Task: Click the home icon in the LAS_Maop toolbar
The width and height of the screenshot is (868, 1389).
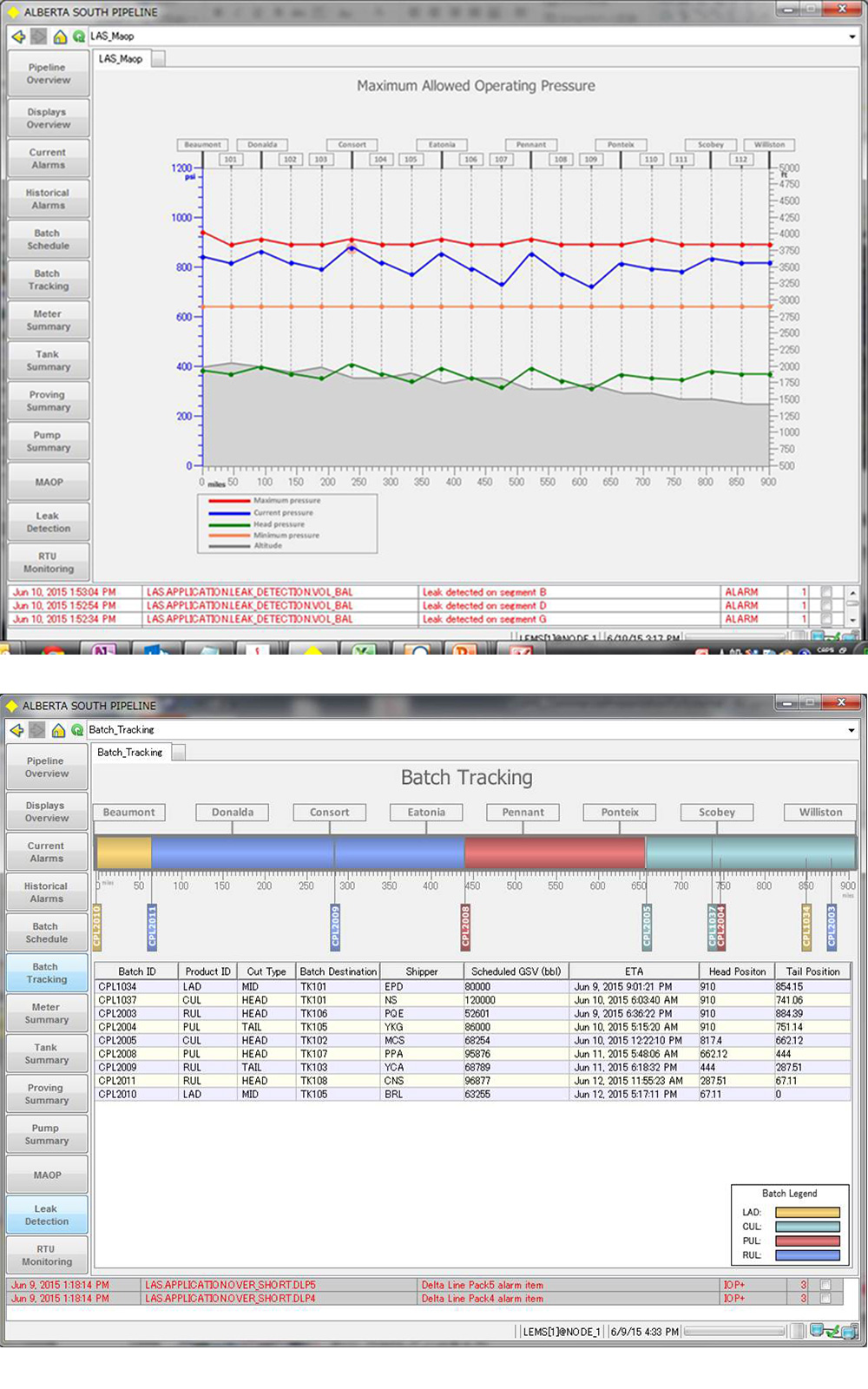Action: pyautogui.click(x=59, y=36)
